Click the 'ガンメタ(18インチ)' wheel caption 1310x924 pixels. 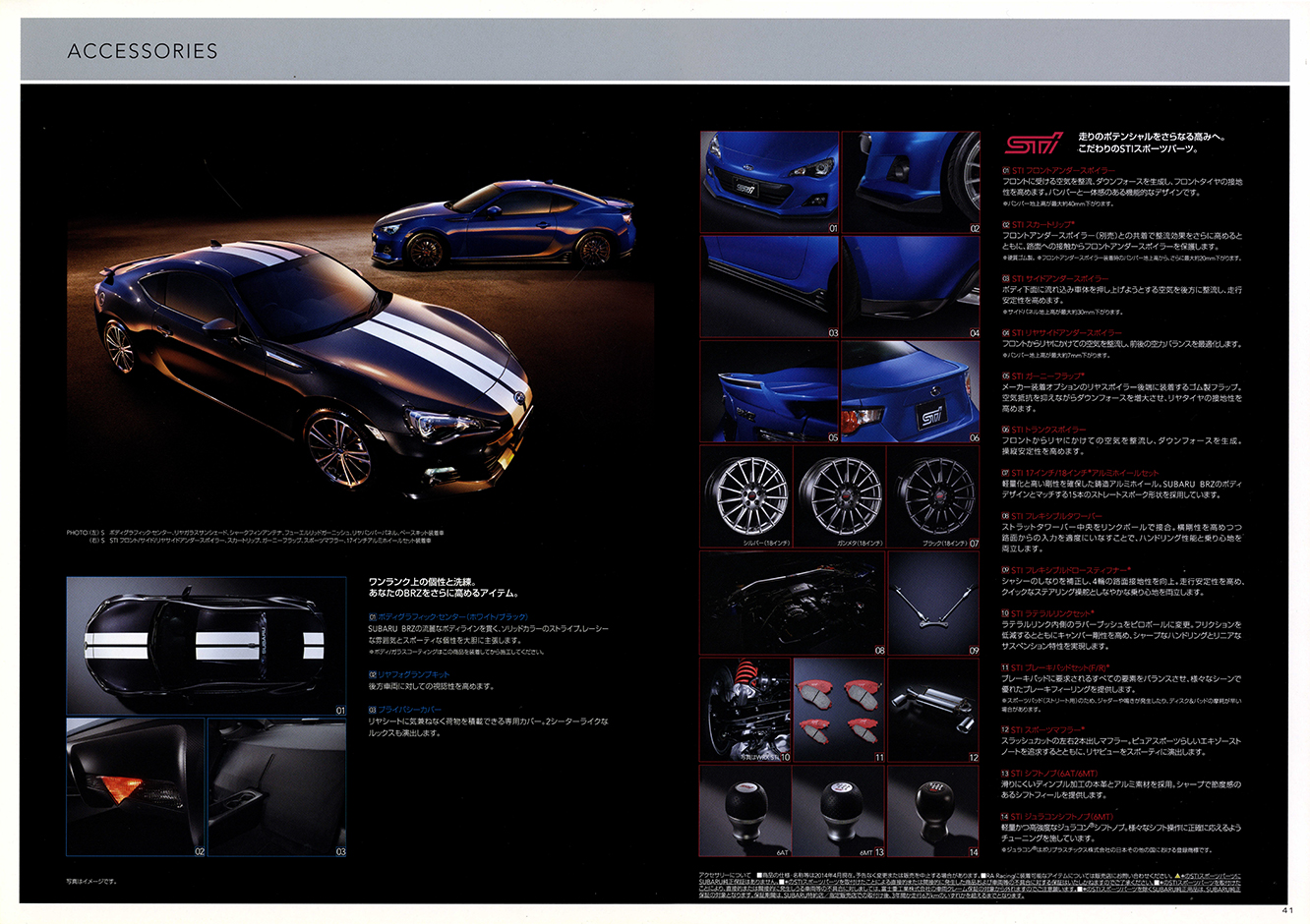click(x=859, y=542)
